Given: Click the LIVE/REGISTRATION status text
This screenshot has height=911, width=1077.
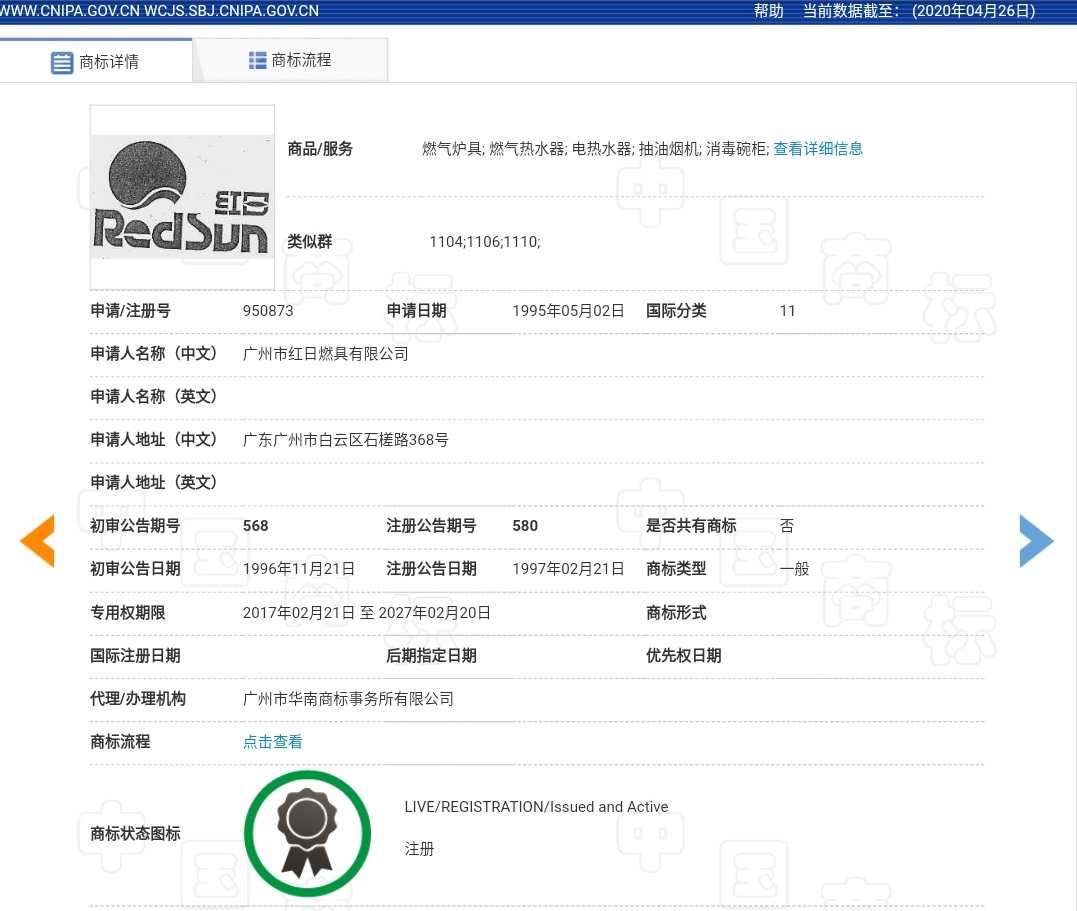Looking at the screenshot, I should [x=536, y=807].
